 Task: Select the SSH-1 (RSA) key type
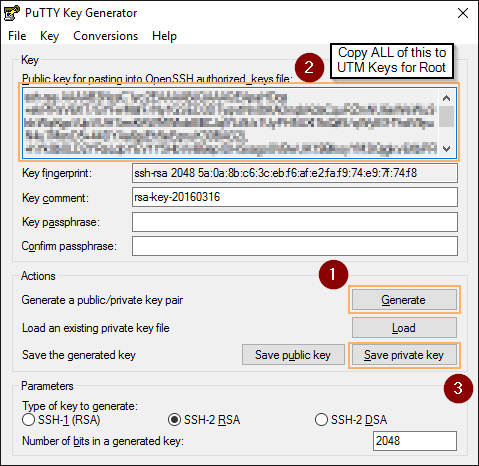tap(28, 420)
